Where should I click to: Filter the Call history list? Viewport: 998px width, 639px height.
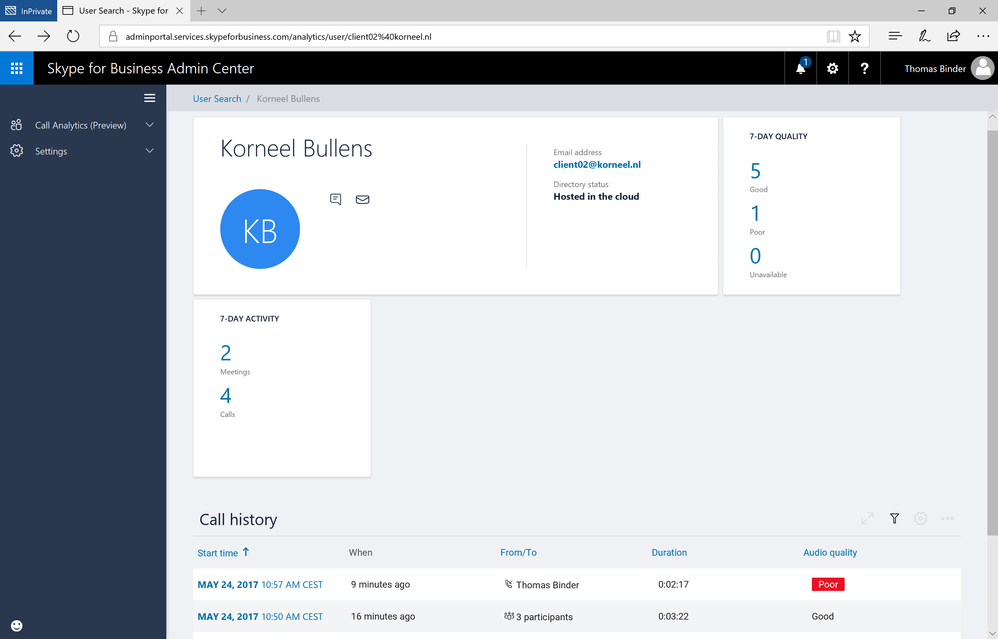[x=894, y=518]
